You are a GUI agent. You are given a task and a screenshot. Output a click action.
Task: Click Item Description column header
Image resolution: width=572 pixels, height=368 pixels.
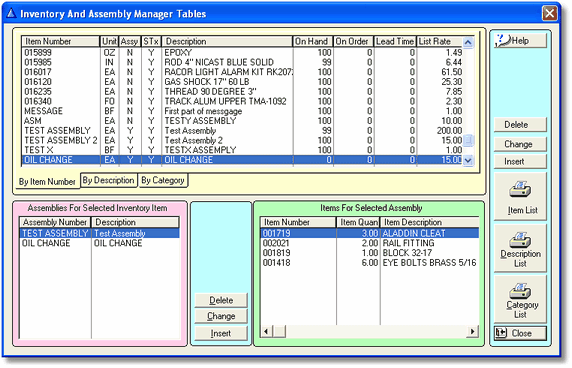430,222
